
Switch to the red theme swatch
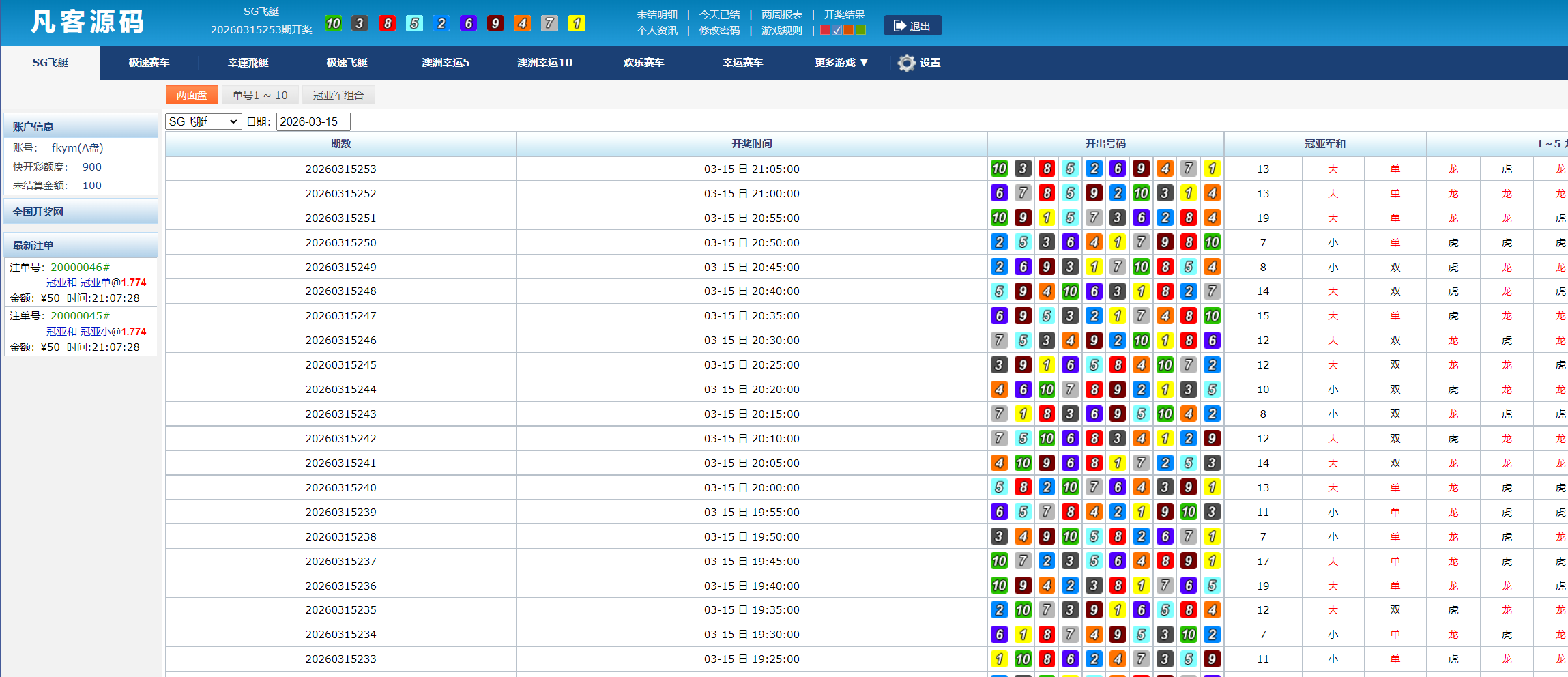[x=825, y=30]
